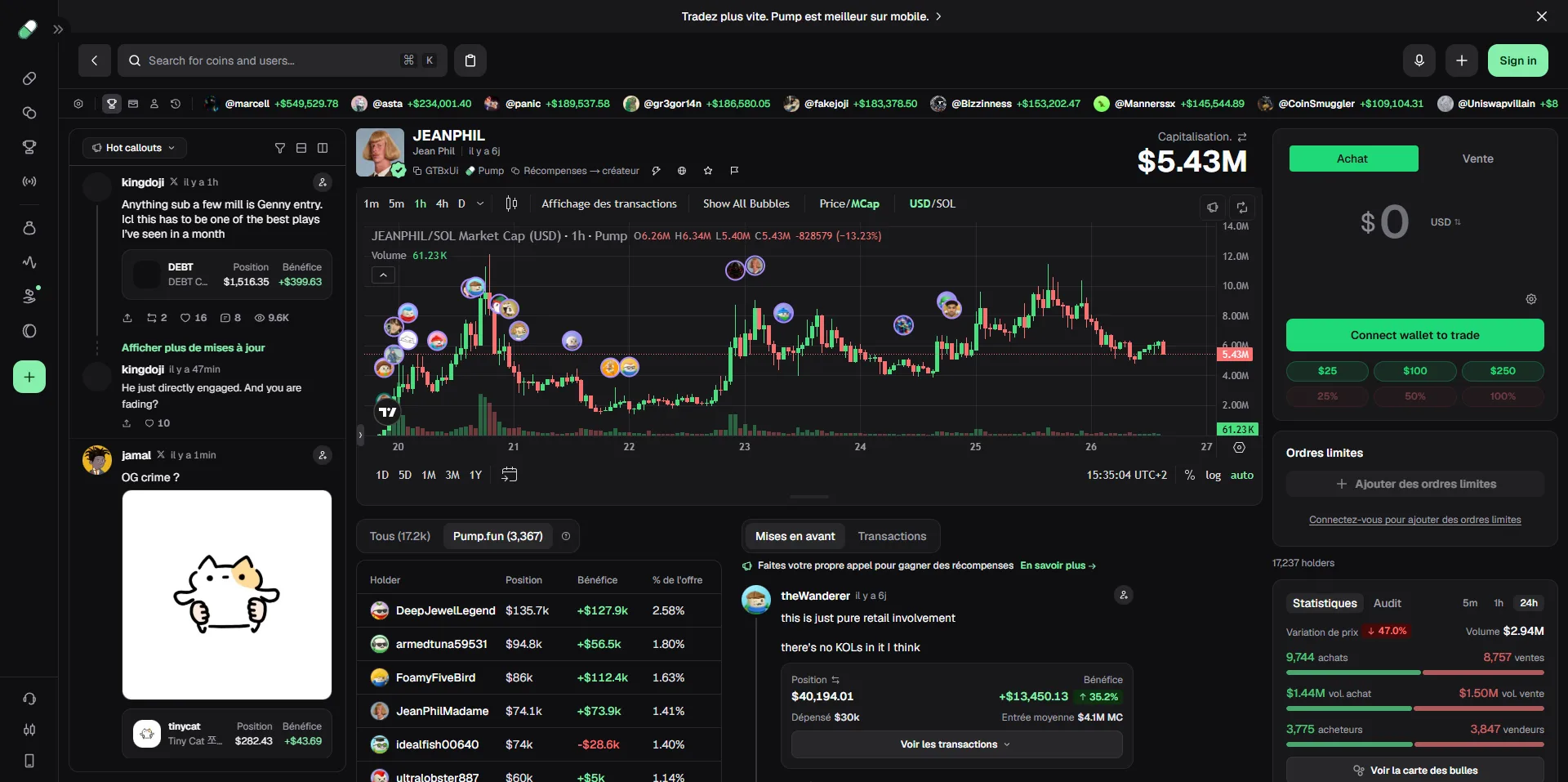The width and height of the screenshot is (1568, 782).
Task: Open the mobile phone icon in sidebar
Action: coord(29,761)
